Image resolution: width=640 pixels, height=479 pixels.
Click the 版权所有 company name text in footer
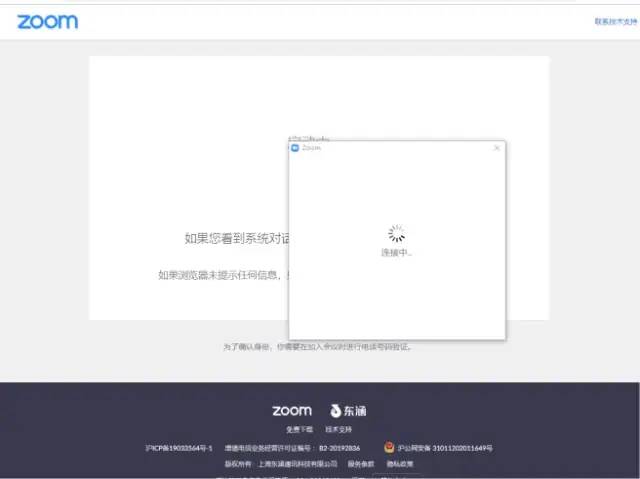click(281, 464)
